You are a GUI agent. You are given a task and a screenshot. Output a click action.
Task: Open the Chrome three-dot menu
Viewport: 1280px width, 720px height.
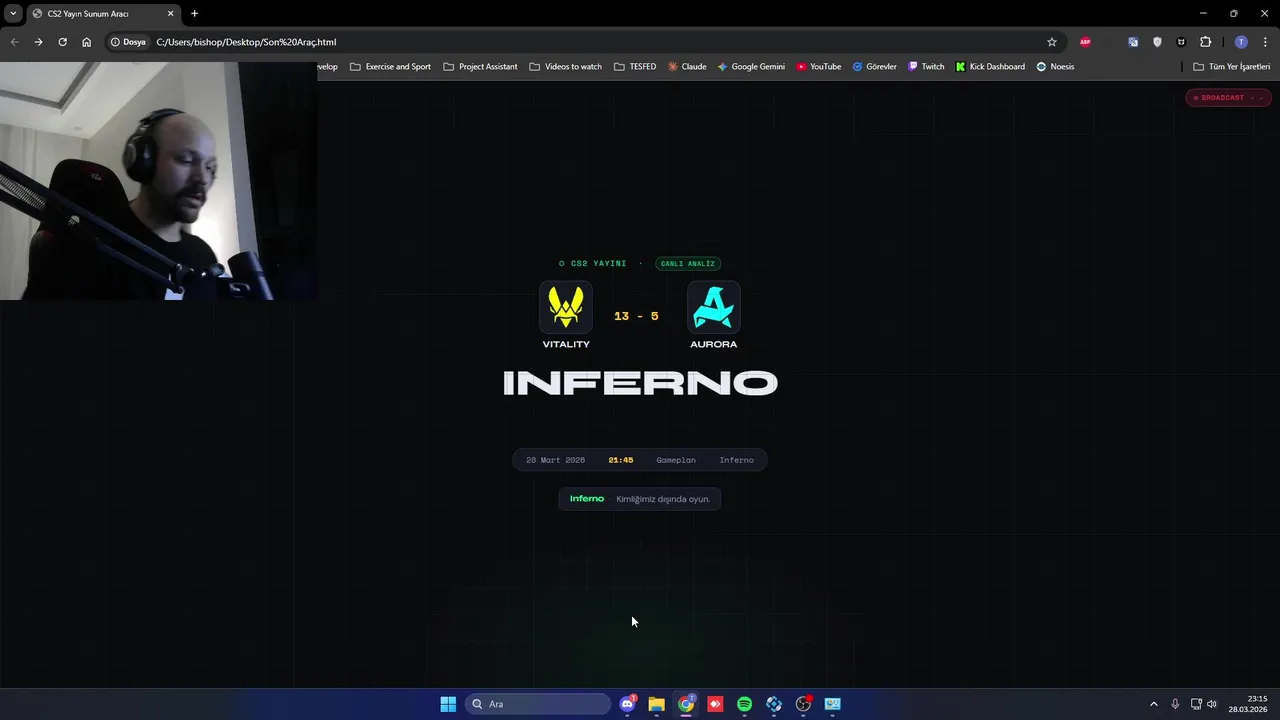1265,42
